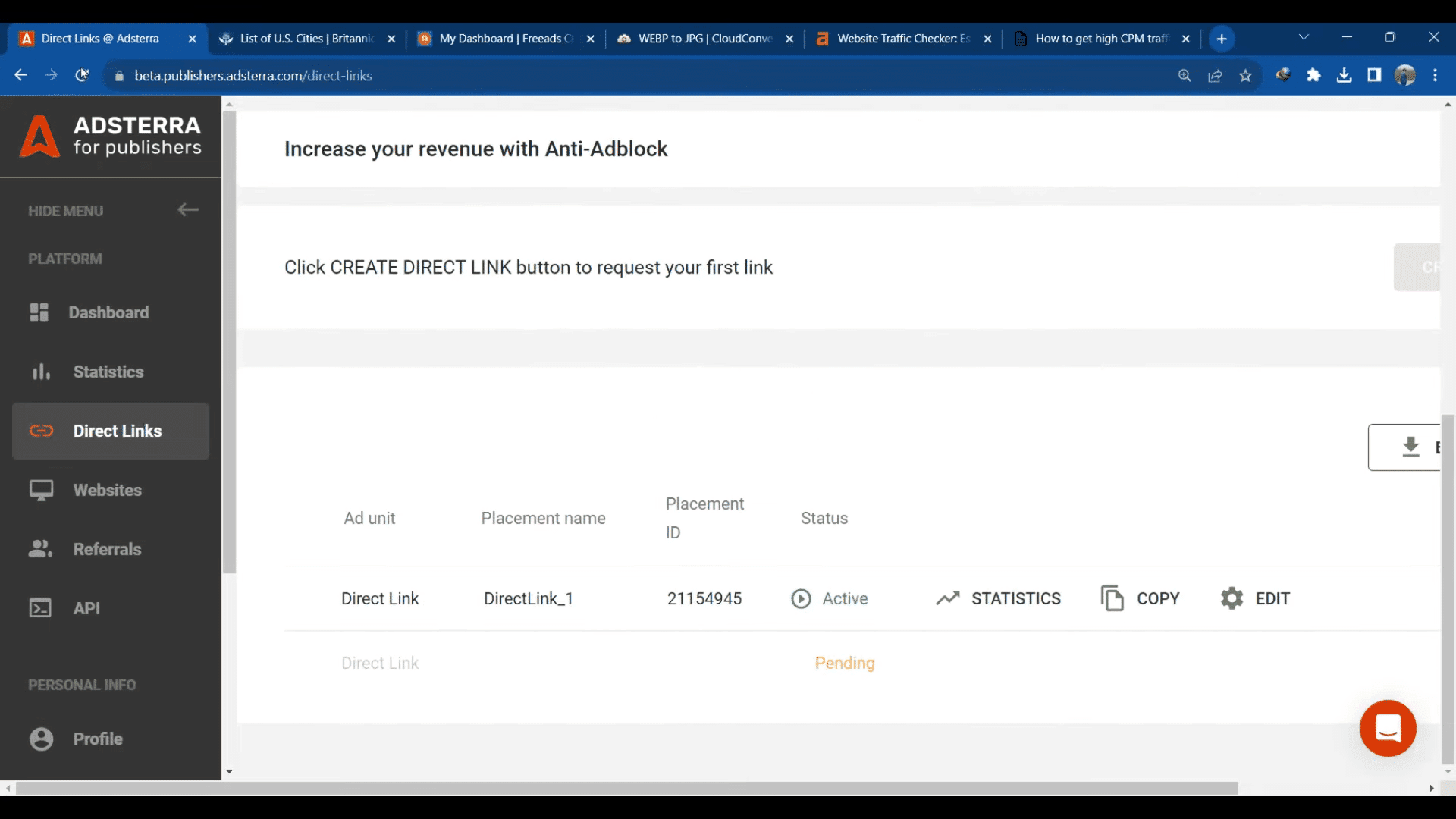
Task: Close the Britannica tab
Action: (x=391, y=39)
